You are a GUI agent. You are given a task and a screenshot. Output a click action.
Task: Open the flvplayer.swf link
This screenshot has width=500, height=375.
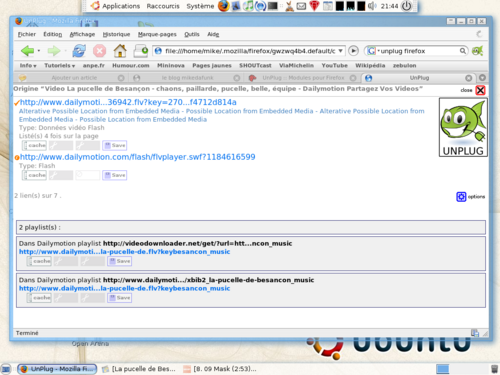click(137, 157)
